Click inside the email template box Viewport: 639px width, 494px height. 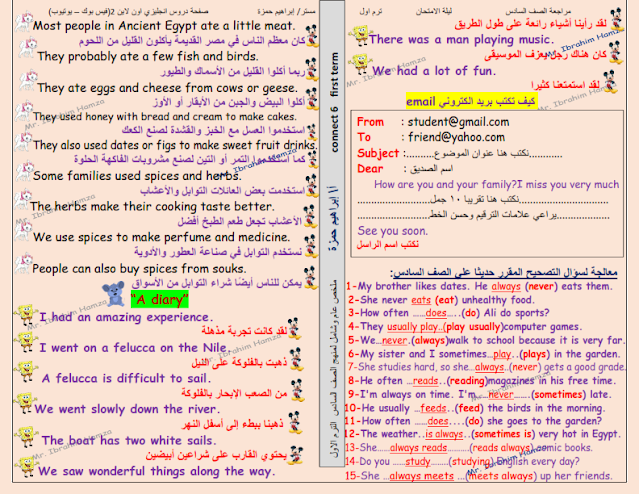[x=487, y=183]
